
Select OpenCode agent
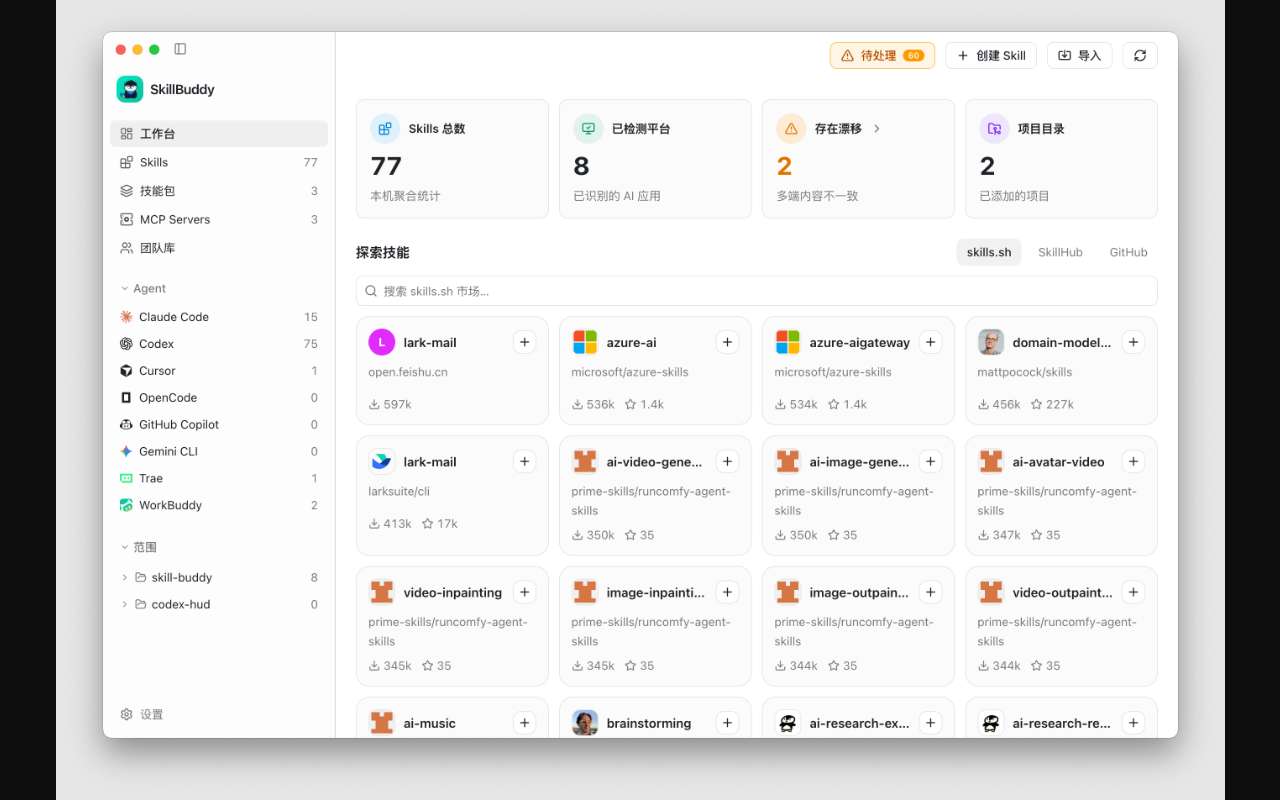click(219, 398)
